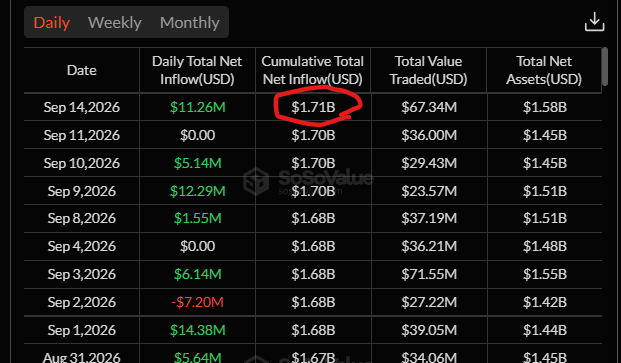Select the $1.67B cumulative inflow value
The height and width of the screenshot is (363, 621).
click(x=313, y=357)
